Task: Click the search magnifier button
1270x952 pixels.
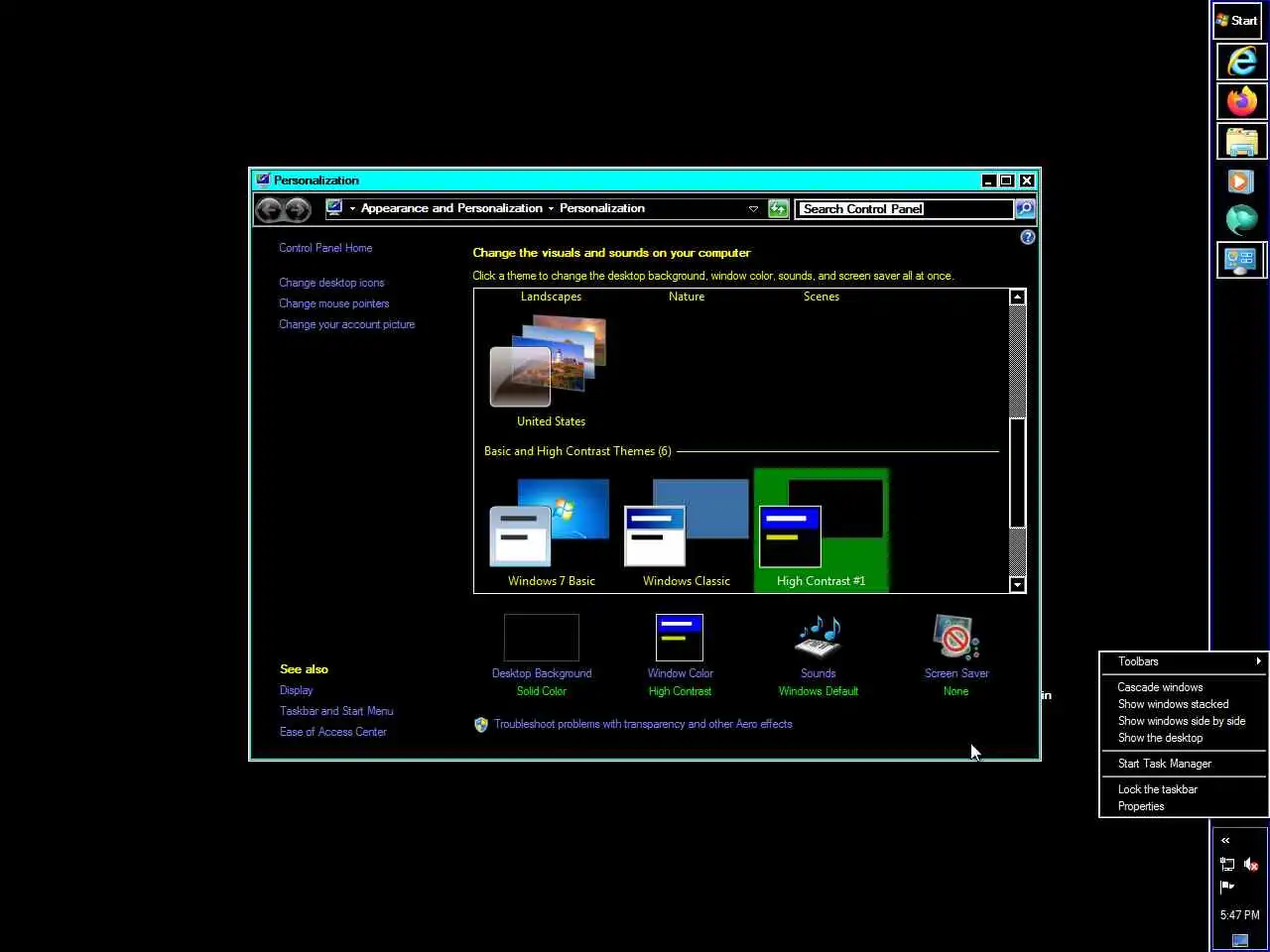Action: (x=1025, y=209)
